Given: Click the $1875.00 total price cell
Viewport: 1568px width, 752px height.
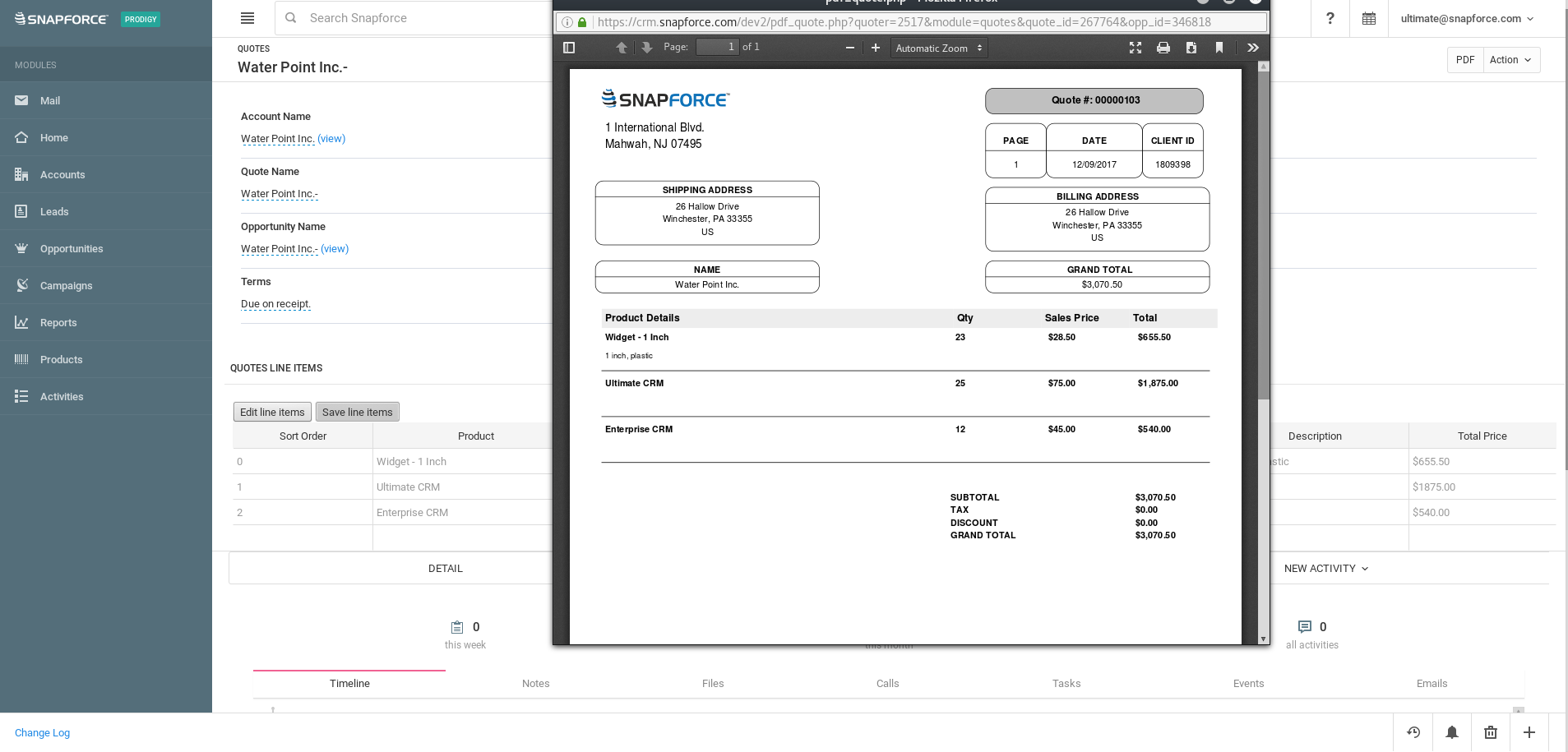Looking at the screenshot, I should [x=1482, y=487].
